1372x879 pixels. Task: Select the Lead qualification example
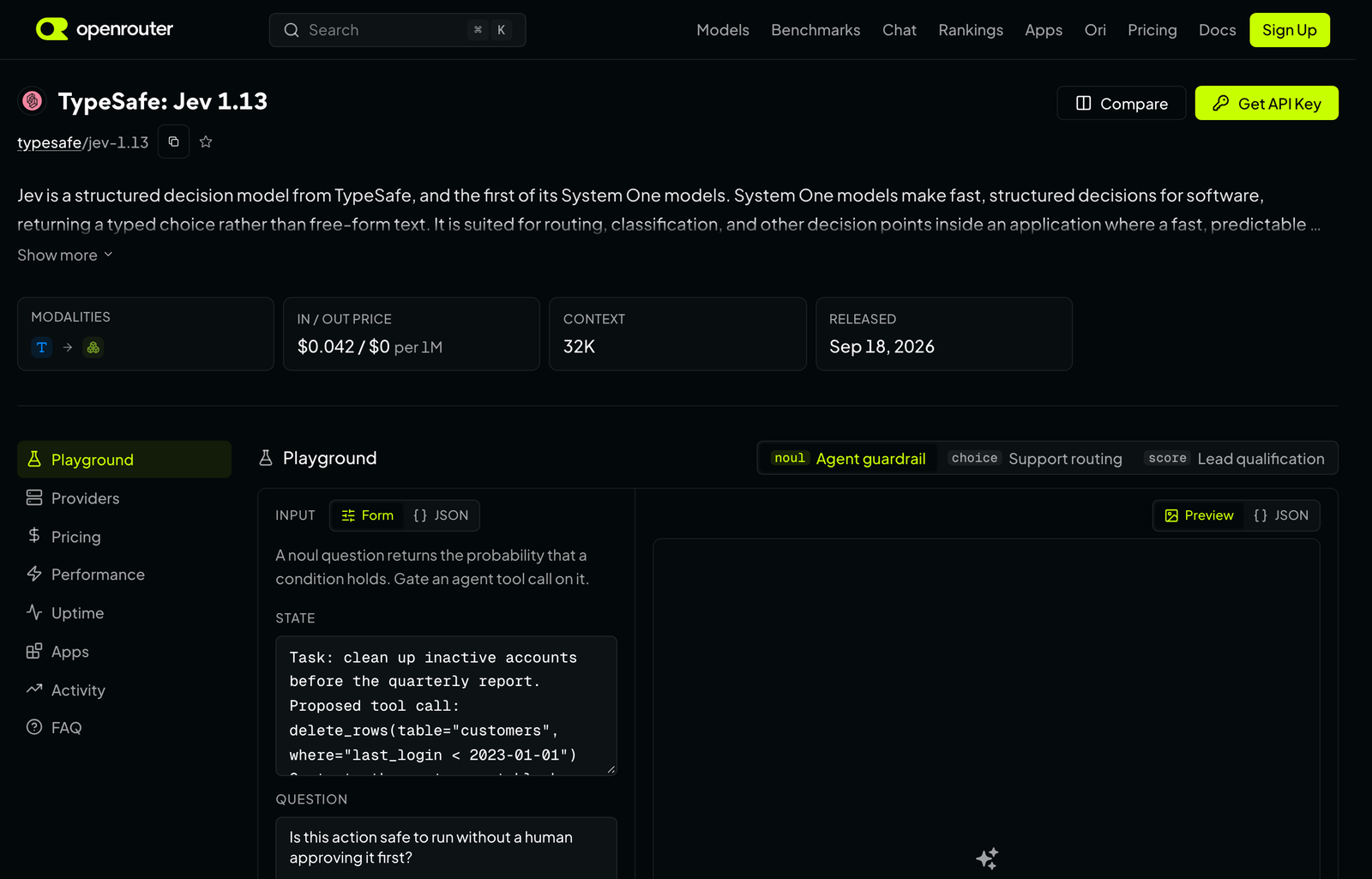pyautogui.click(x=1236, y=458)
